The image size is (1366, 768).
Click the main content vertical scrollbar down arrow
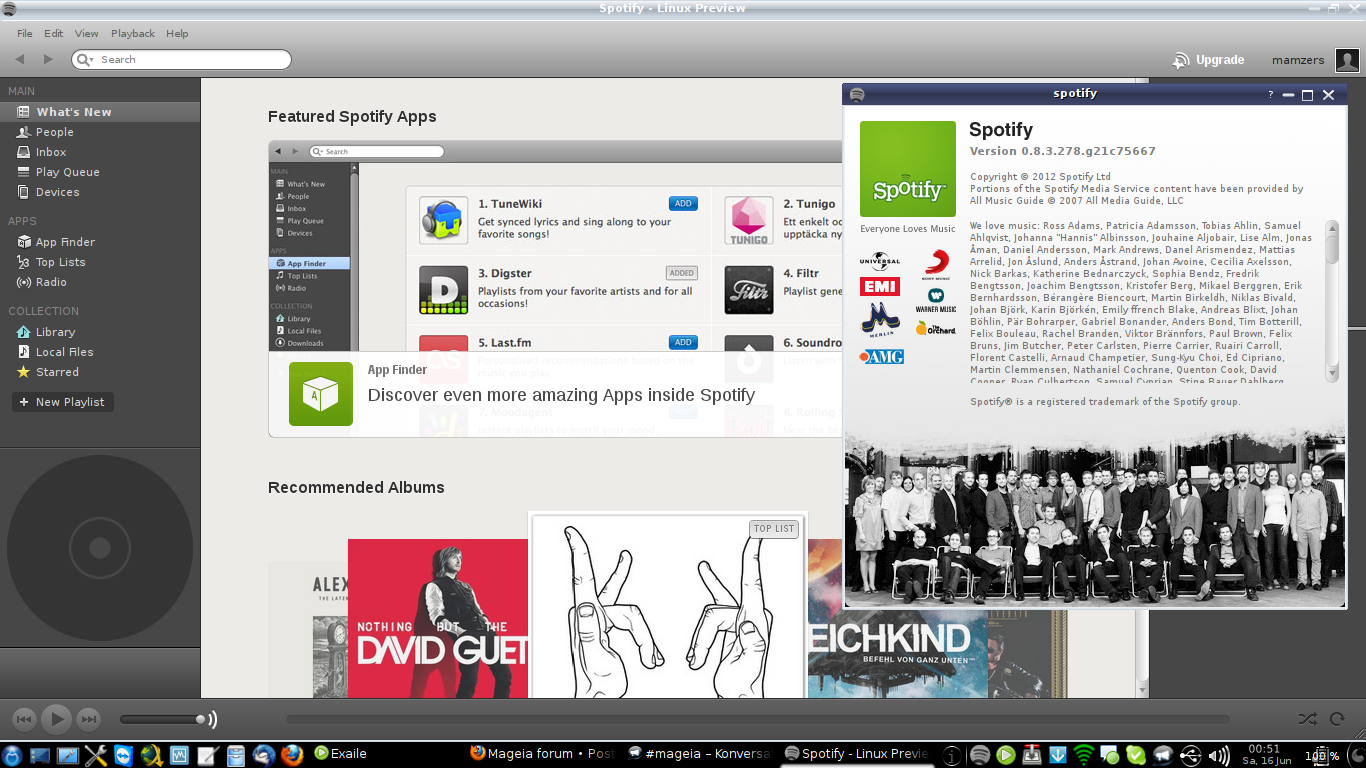click(x=1142, y=690)
